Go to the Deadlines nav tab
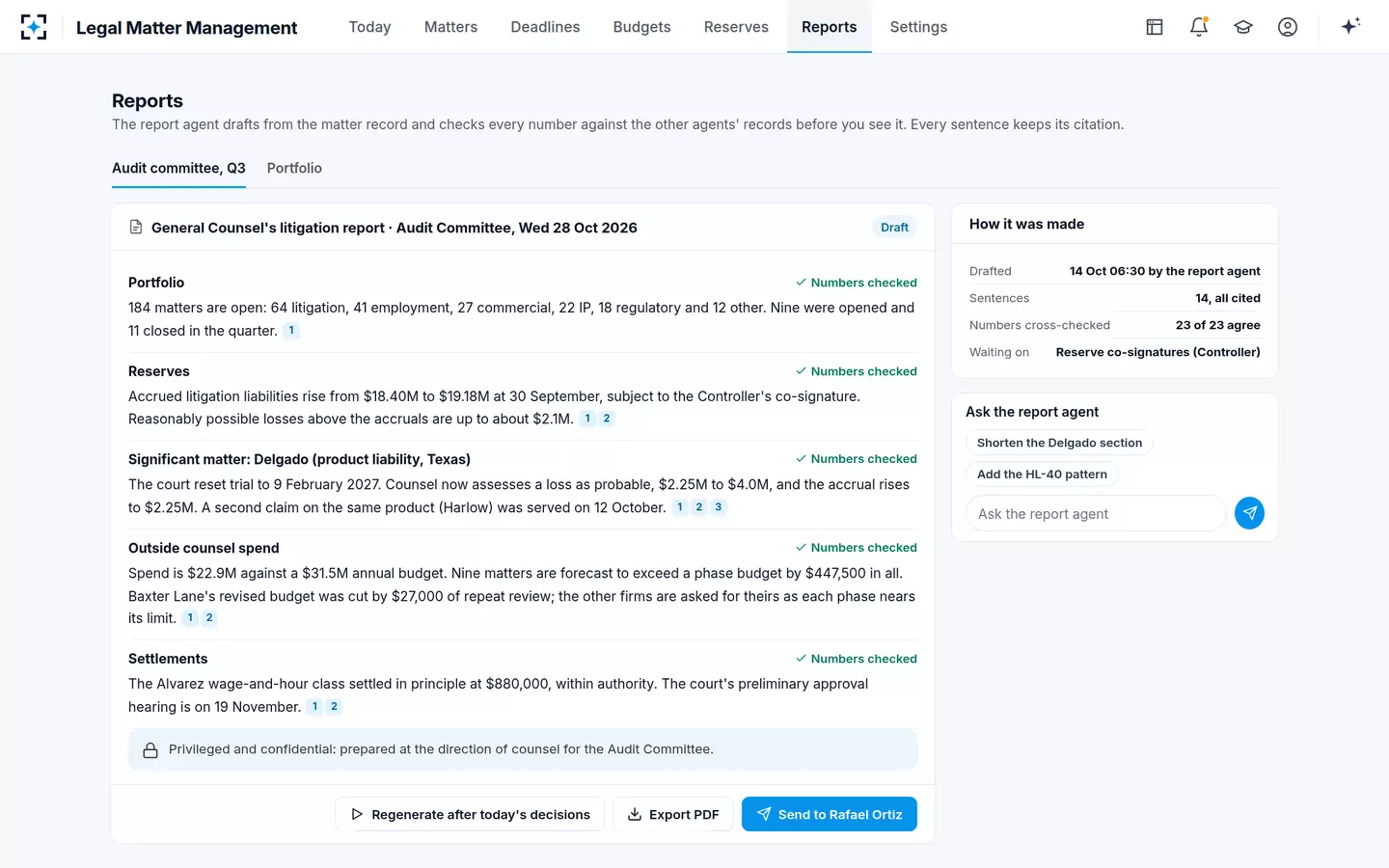Screen dimensions: 1389x868 point(545,27)
